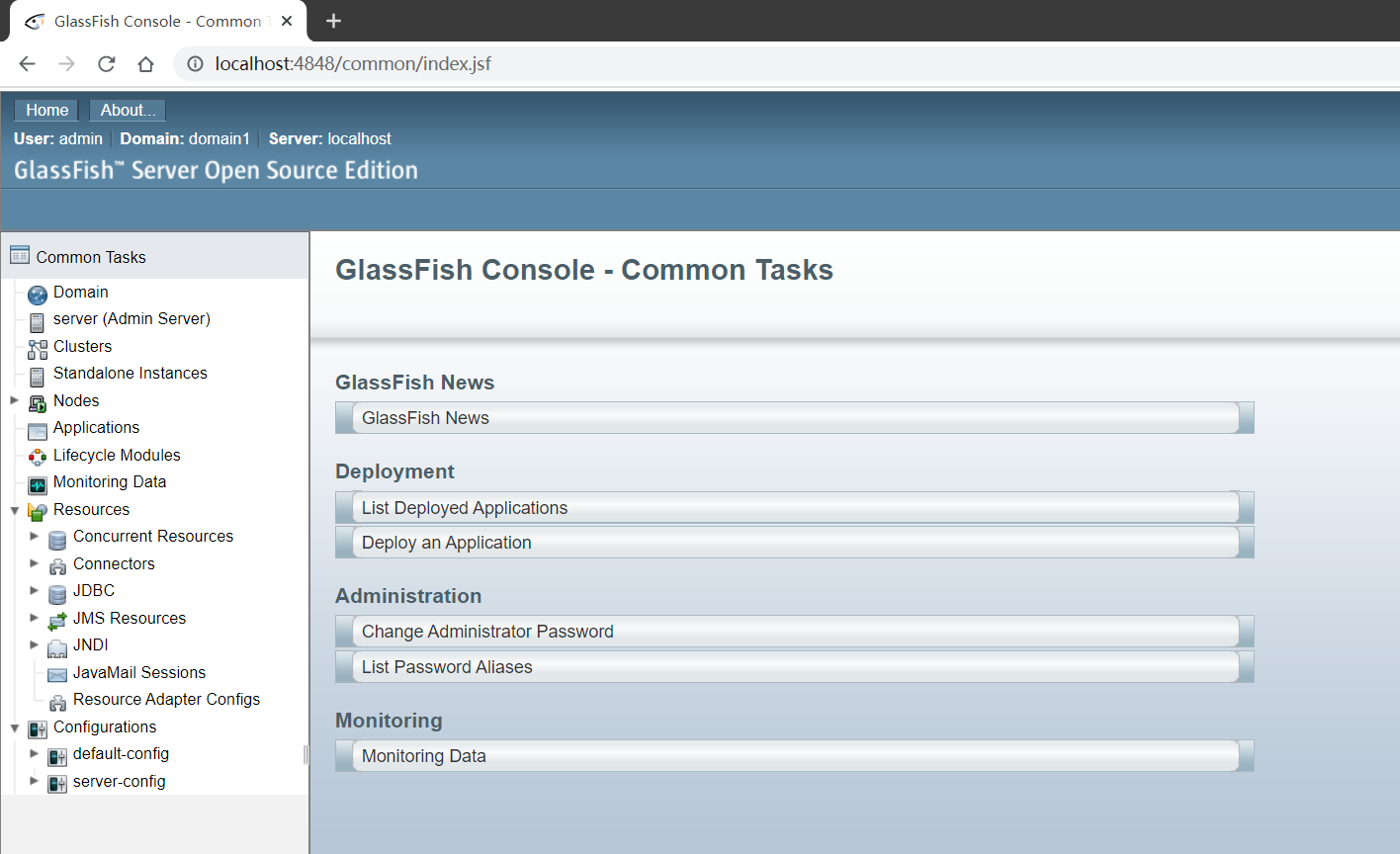Click the Domain globe icon in sidebar
The image size is (1400, 854).
tap(38, 294)
